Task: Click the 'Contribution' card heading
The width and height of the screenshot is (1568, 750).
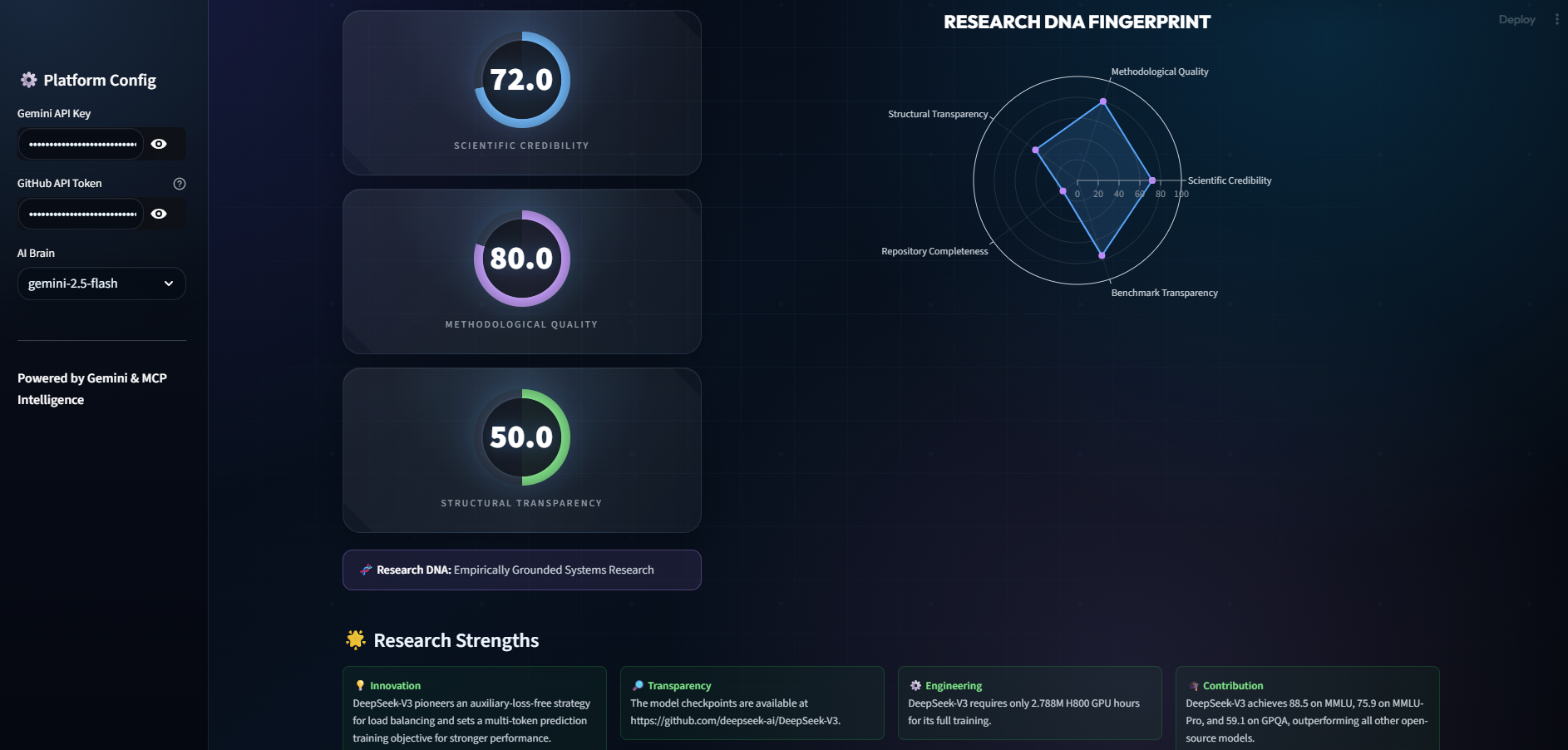Action: [x=1233, y=686]
